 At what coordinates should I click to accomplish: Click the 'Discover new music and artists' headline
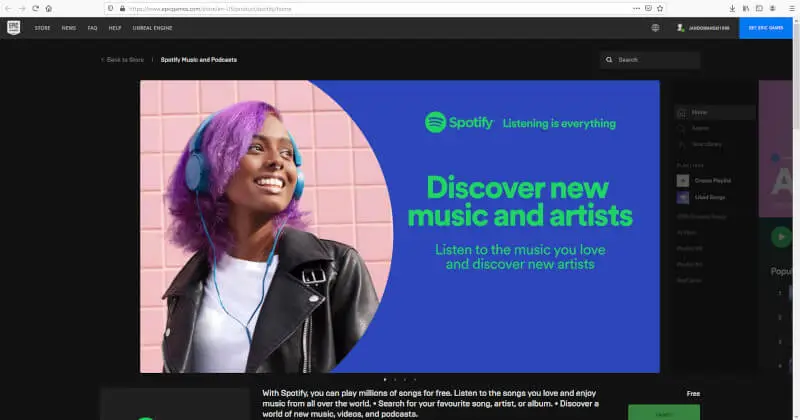pyautogui.click(x=520, y=201)
